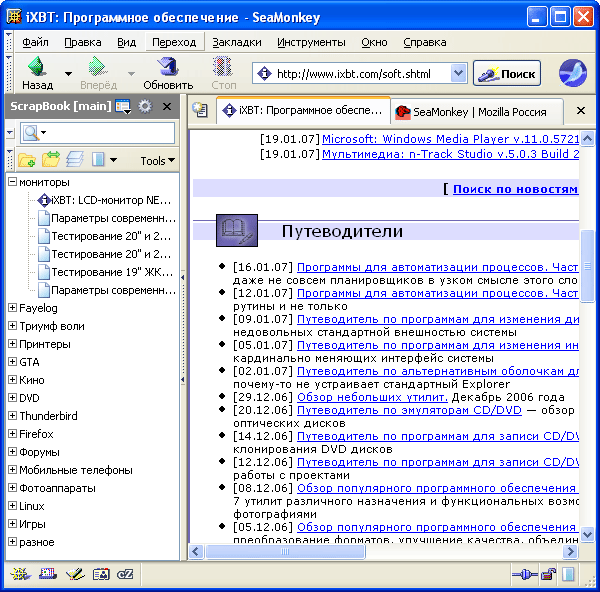Viewport: 600px width, 592px height.
Task: Close the ScrapBook sidebar
Action: [x=167, y=106]
